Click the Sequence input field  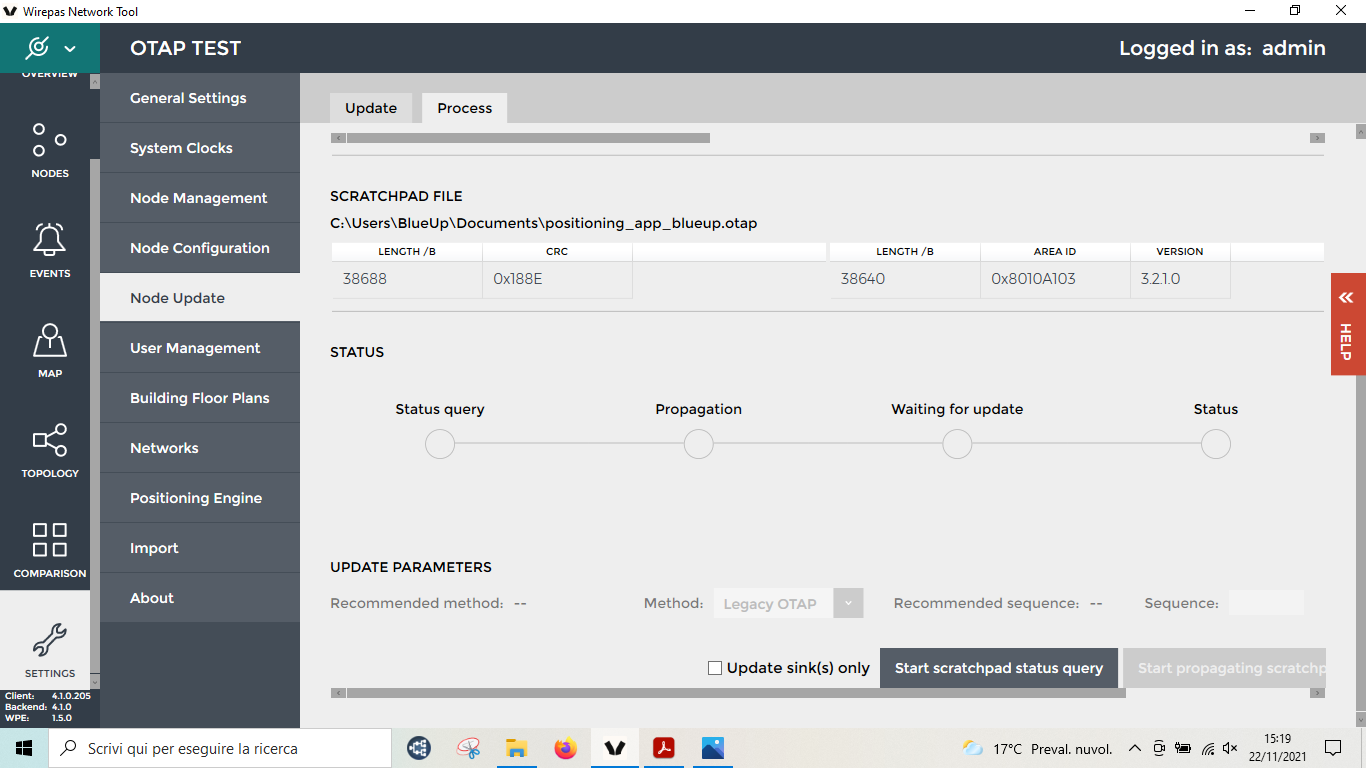(x=1265, y=603)
